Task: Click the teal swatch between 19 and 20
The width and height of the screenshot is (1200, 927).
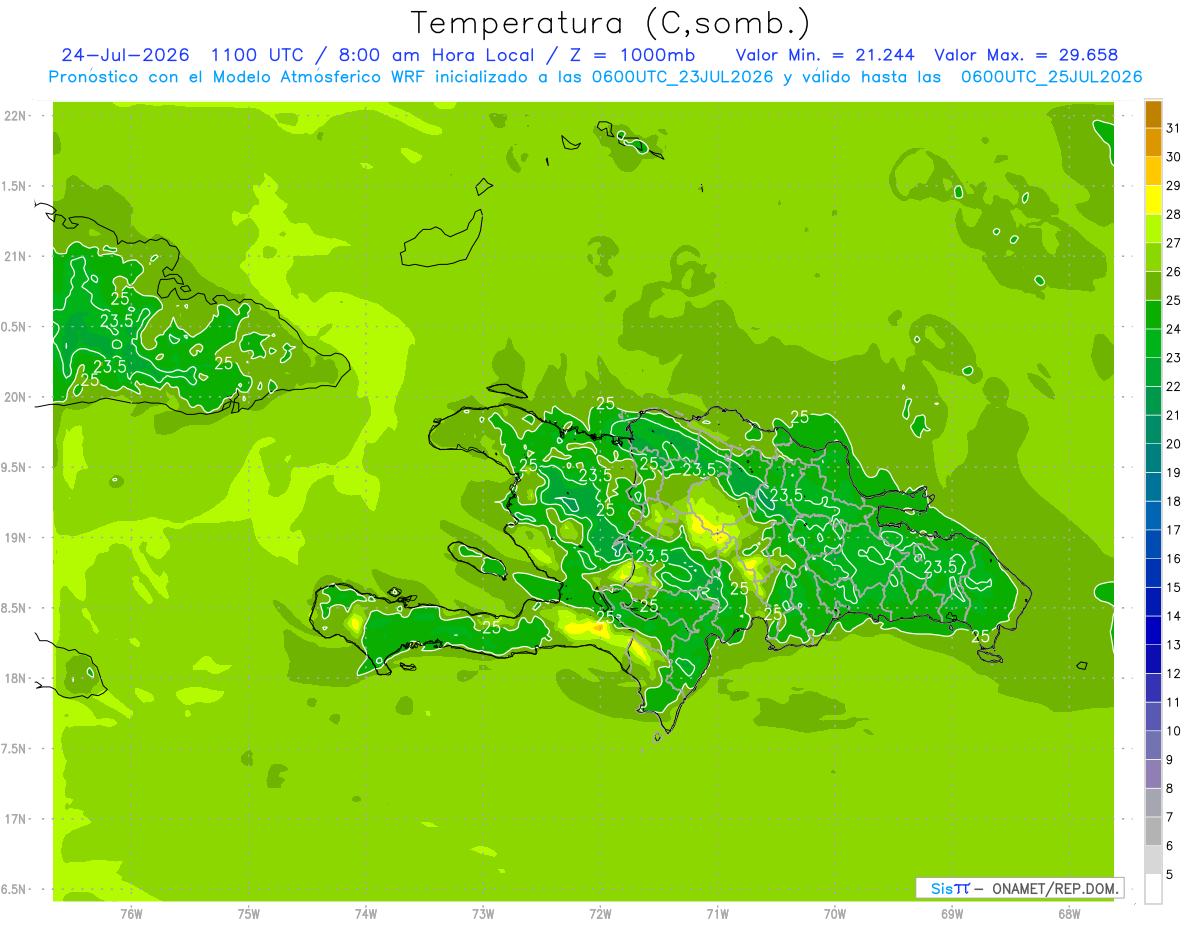Action: tap(1153, 458)
